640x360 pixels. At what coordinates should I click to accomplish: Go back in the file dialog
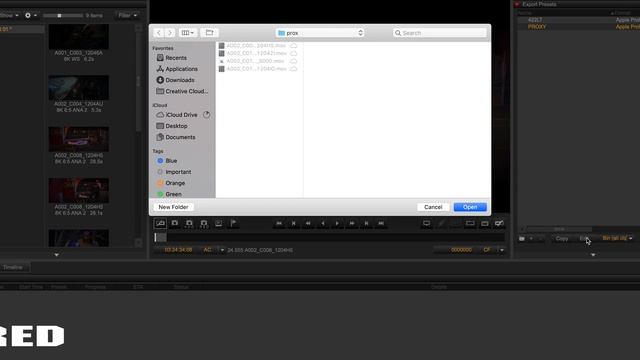click(x=159, y=33)
